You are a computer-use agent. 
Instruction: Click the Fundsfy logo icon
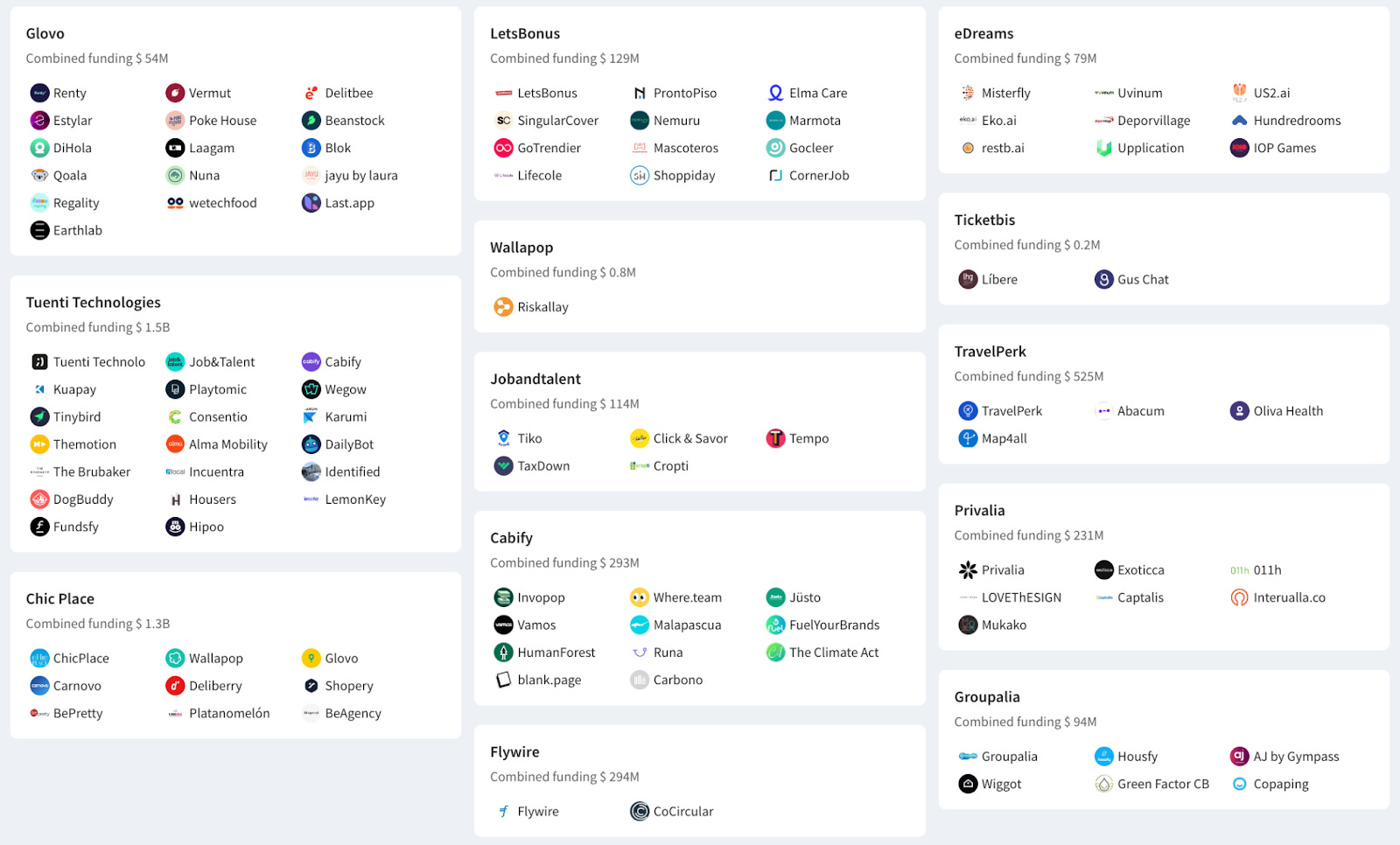pos(39,527)
